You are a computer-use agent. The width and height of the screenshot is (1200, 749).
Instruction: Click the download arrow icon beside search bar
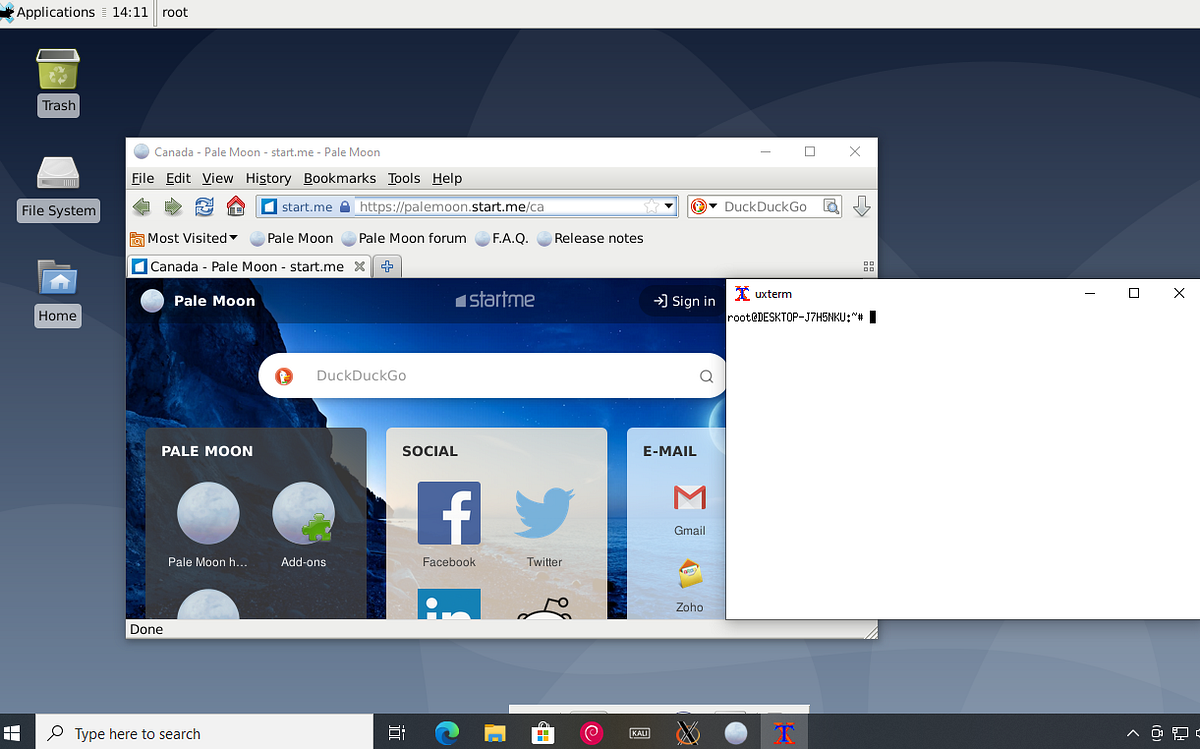click(861, 206)
